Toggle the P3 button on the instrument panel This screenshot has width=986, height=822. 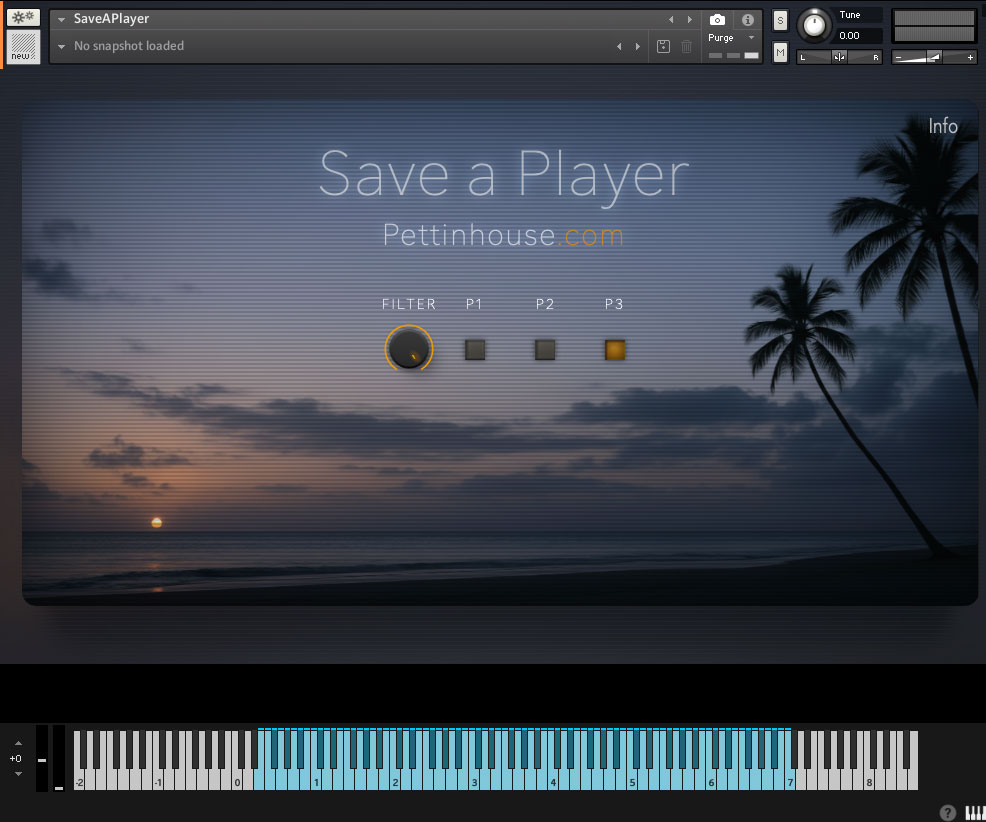click(614, 349)
